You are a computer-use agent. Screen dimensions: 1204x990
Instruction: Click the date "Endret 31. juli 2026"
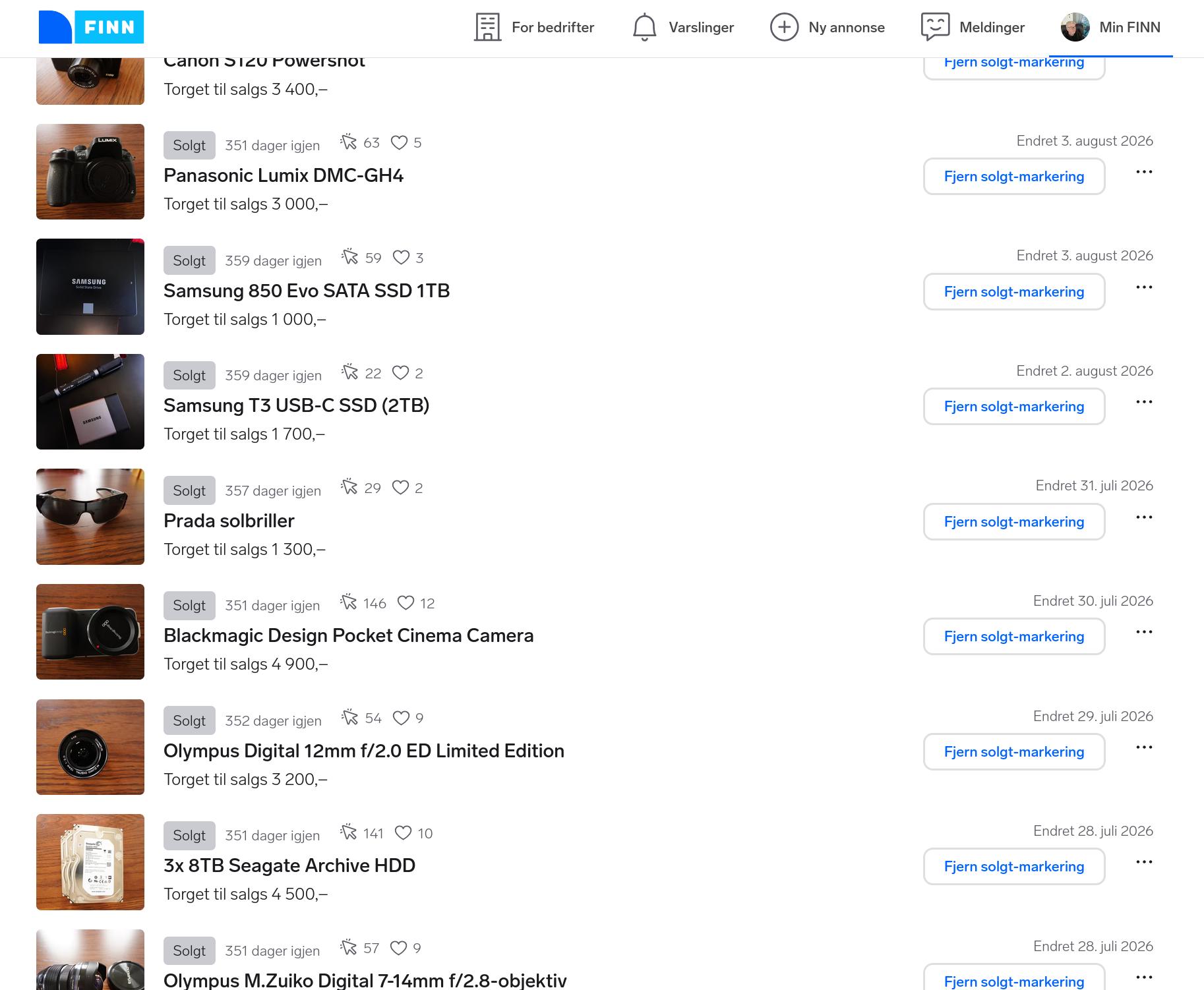[x=1095, y=486]
